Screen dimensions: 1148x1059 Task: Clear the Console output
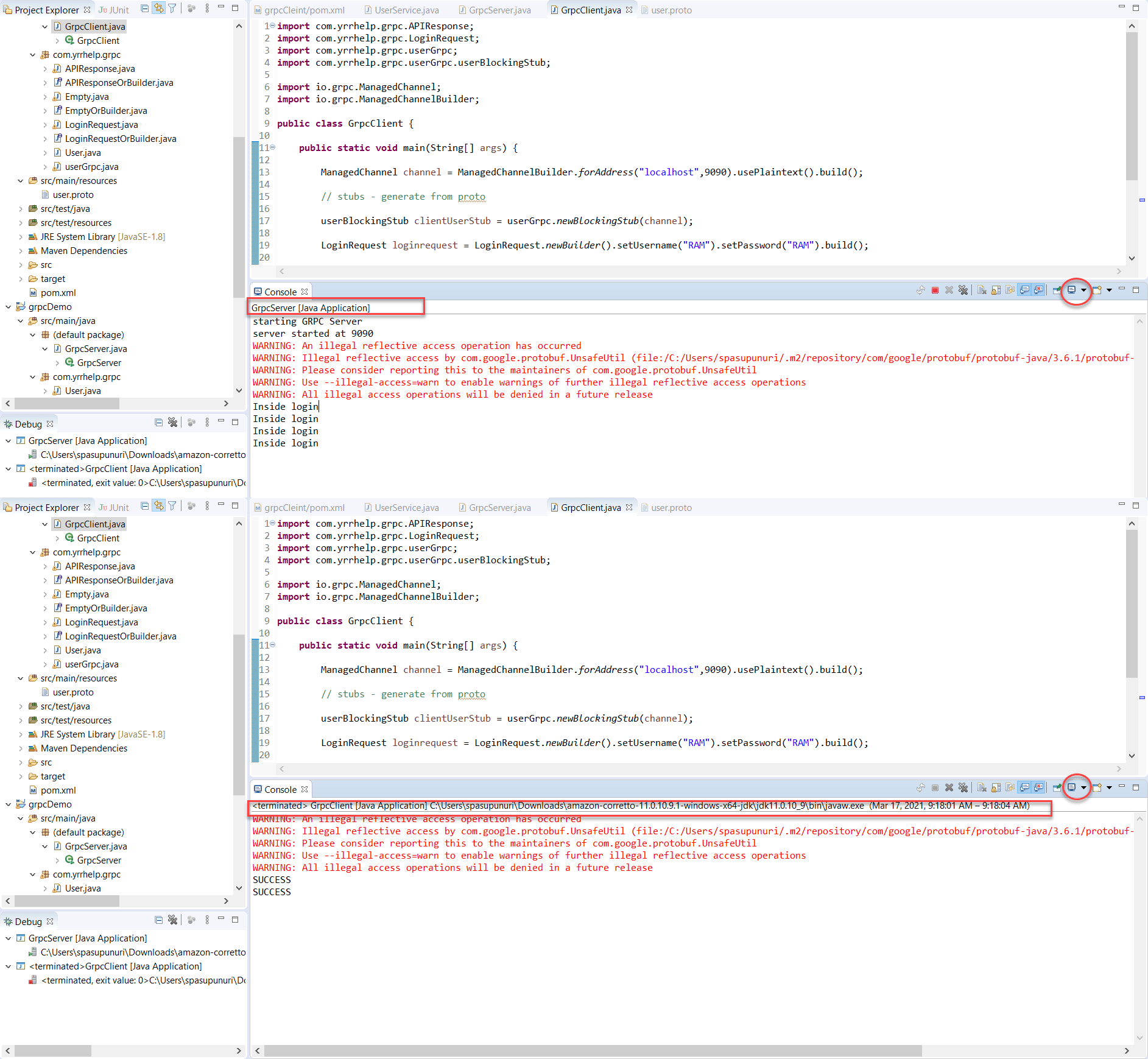[981, 290]
